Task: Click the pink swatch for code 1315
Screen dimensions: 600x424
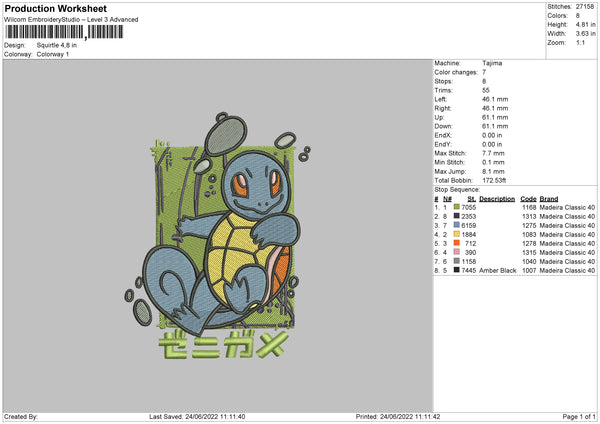Action: tap(457, 252)
